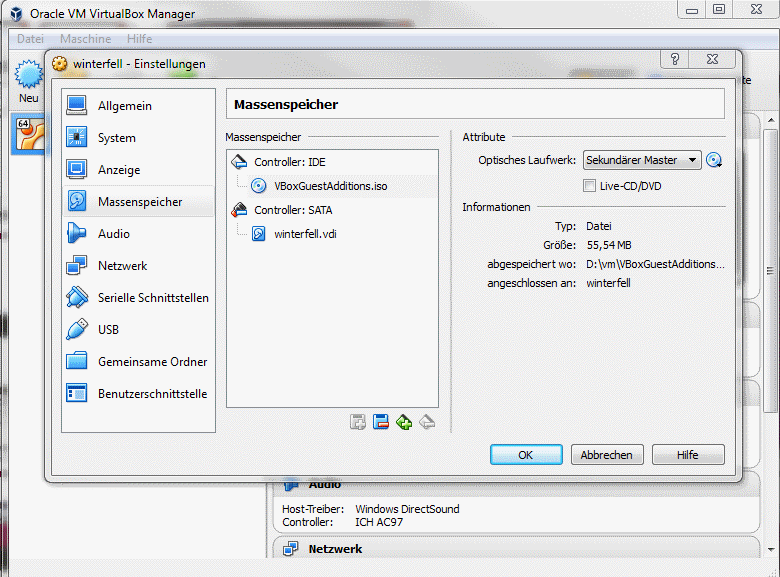780x577 pixels.
Task: Select VBoxGuestAdditions.iso disc entry
Action: [x=330, y=186]
